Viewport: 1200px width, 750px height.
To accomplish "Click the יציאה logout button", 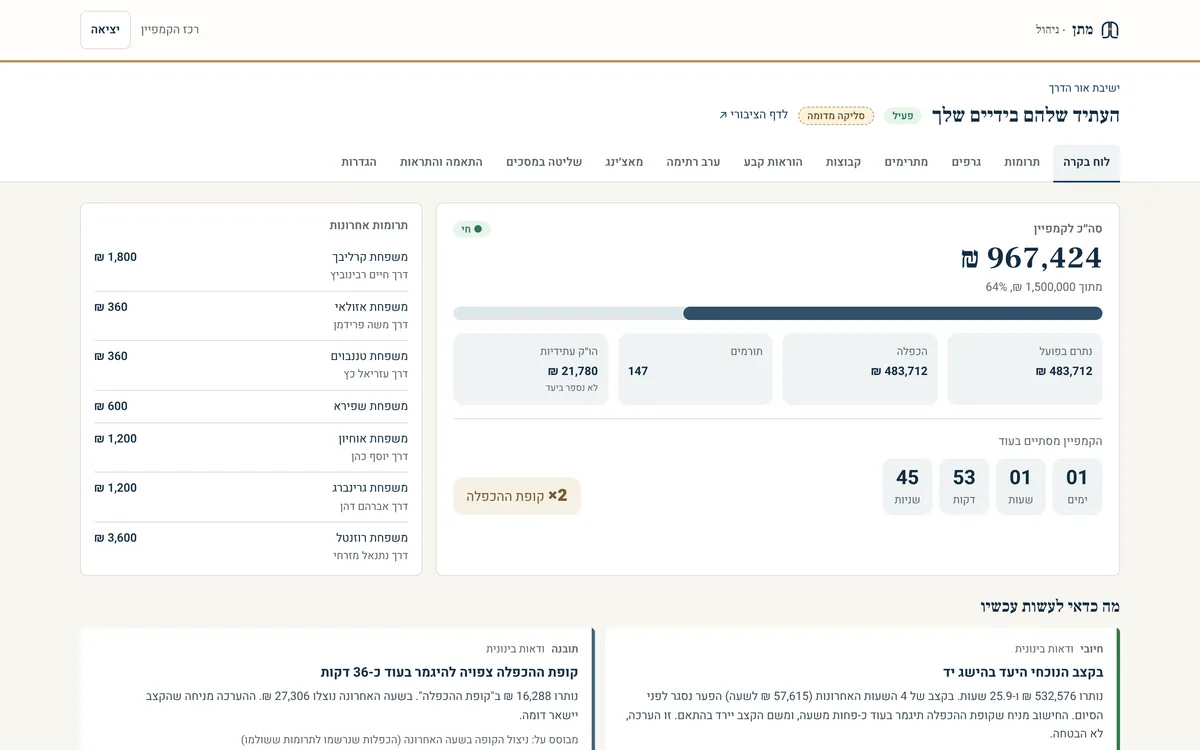I will click(105, 30).
